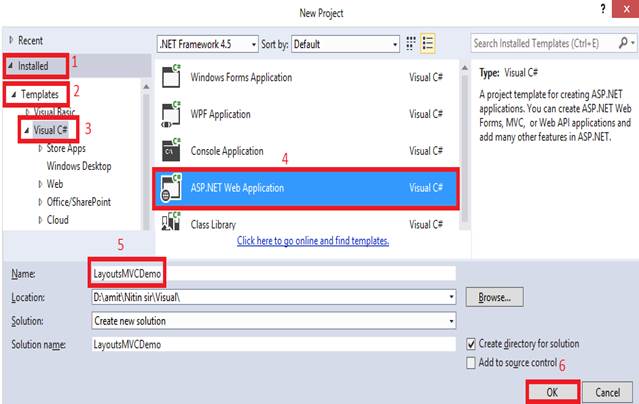Open the dialog help question mark
Image resolution: width=639 pixels, height=404 pixels.
click(603, 8)
